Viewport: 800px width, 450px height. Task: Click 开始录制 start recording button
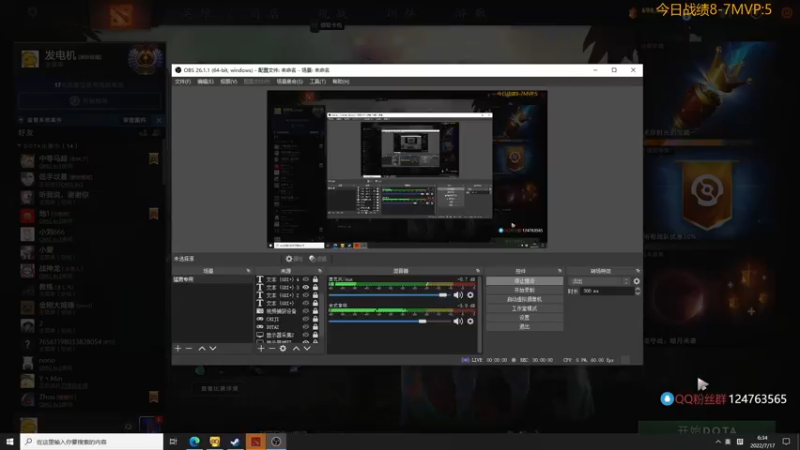click(524, 290)
